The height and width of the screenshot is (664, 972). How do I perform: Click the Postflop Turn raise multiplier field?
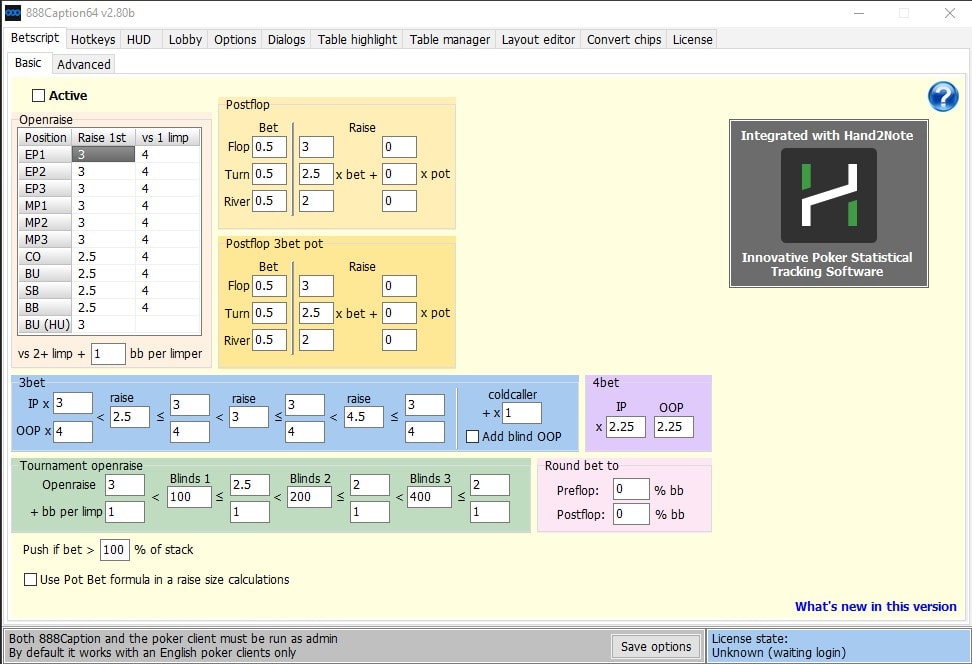[x=316, y=174]
